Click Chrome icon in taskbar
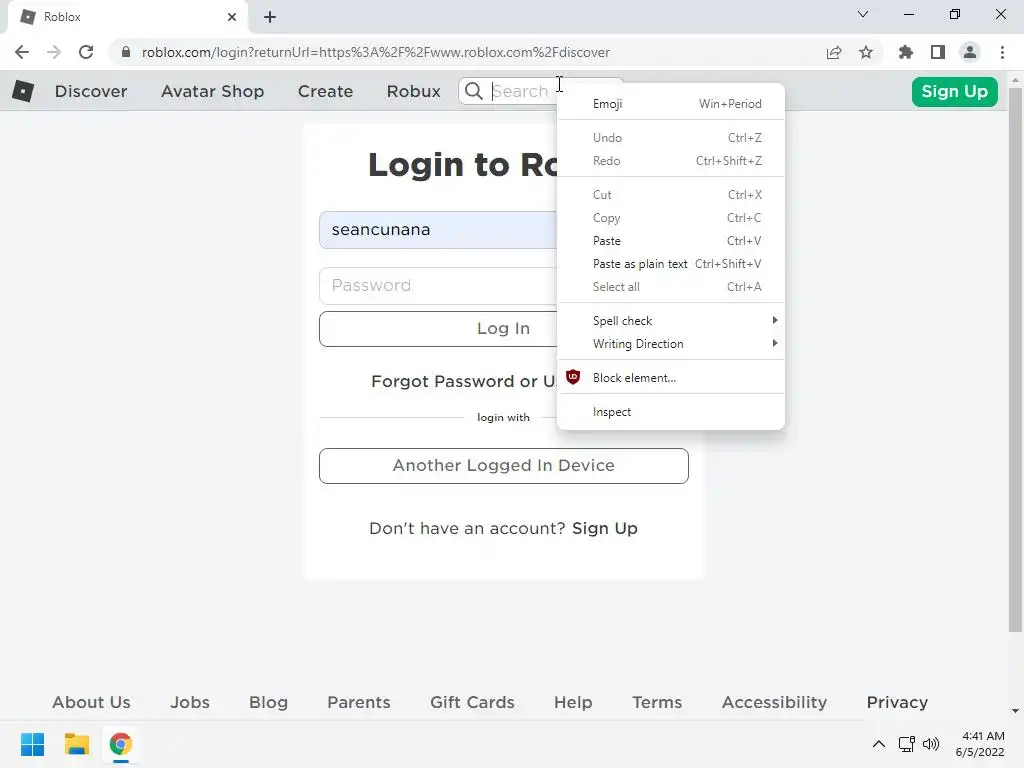The image size is (1024, 768). pos(121,744)
